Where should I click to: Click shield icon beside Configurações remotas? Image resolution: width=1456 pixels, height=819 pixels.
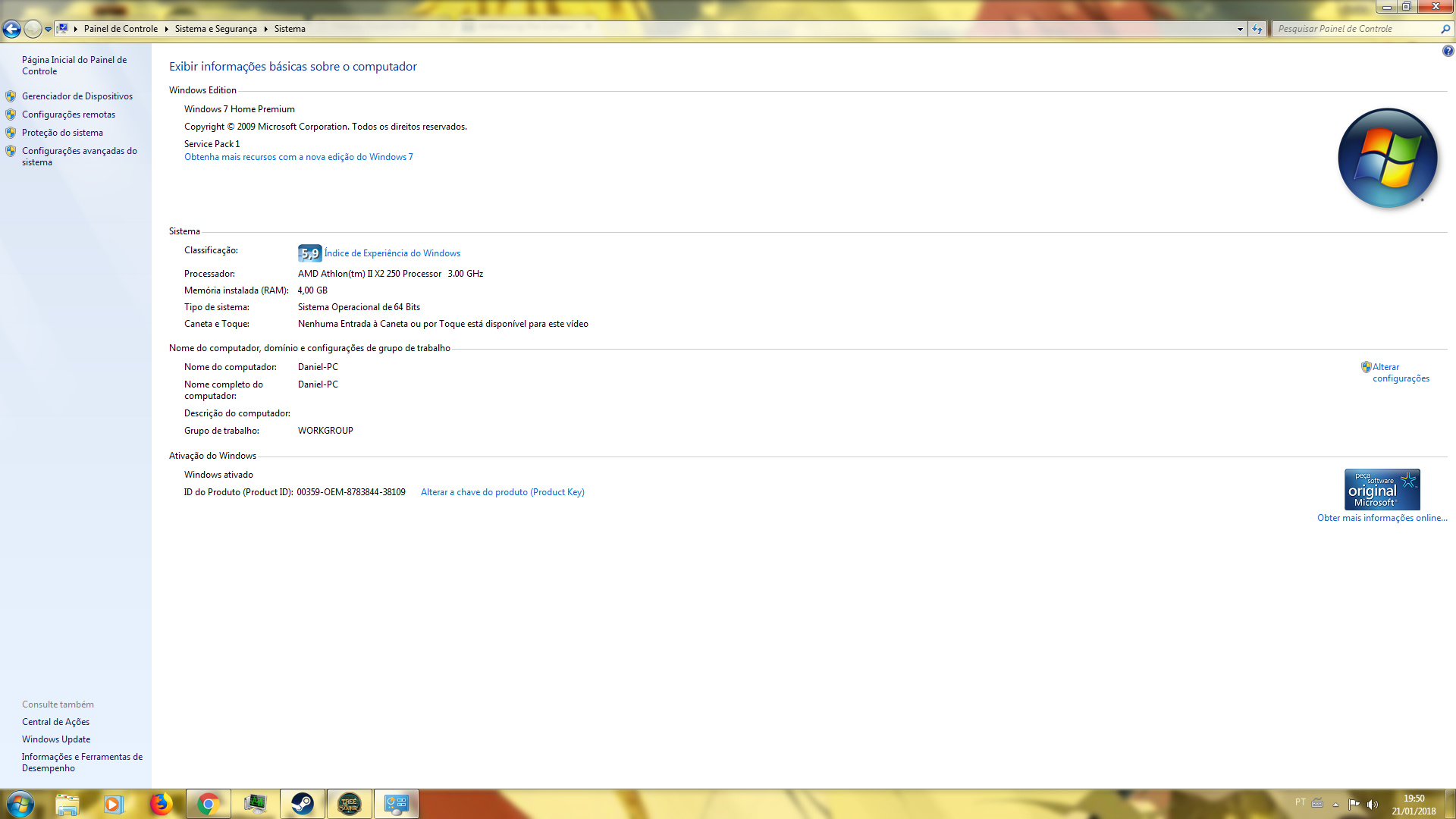tap(11, 115)
